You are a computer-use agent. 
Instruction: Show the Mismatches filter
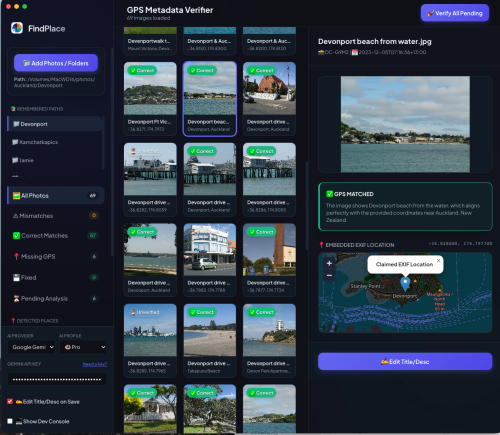(x=56, y=216)
